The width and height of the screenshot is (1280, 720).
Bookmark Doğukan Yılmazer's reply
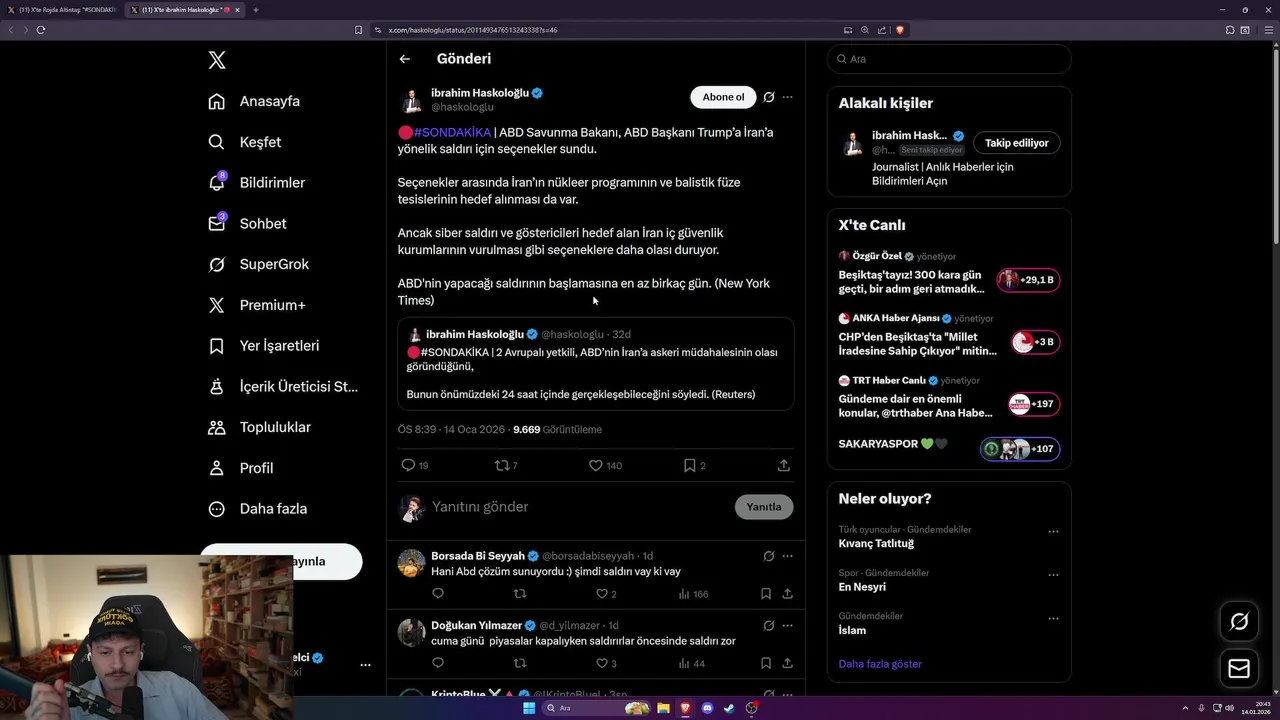tap(766, 663)
